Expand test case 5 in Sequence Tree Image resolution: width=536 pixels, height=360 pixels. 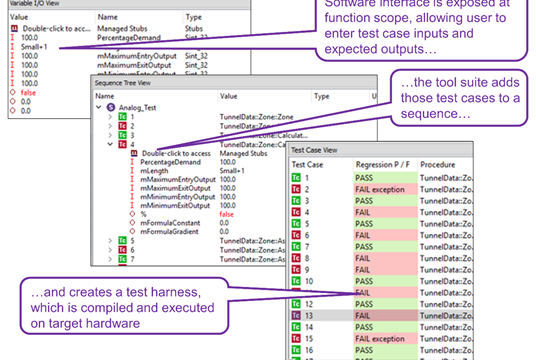click(x=110, y=241)
